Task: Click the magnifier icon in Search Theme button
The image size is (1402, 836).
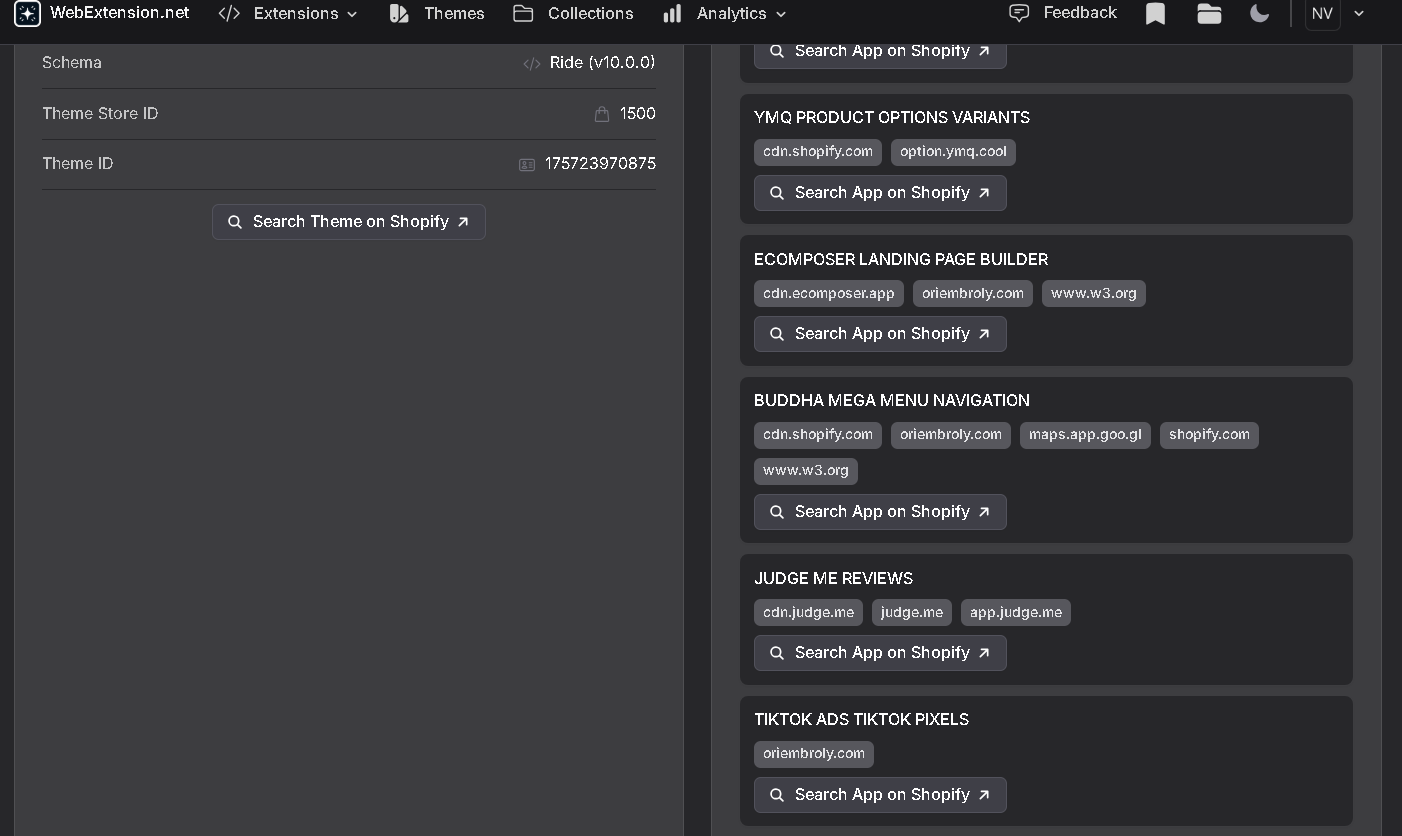Action: coord(235,222)
